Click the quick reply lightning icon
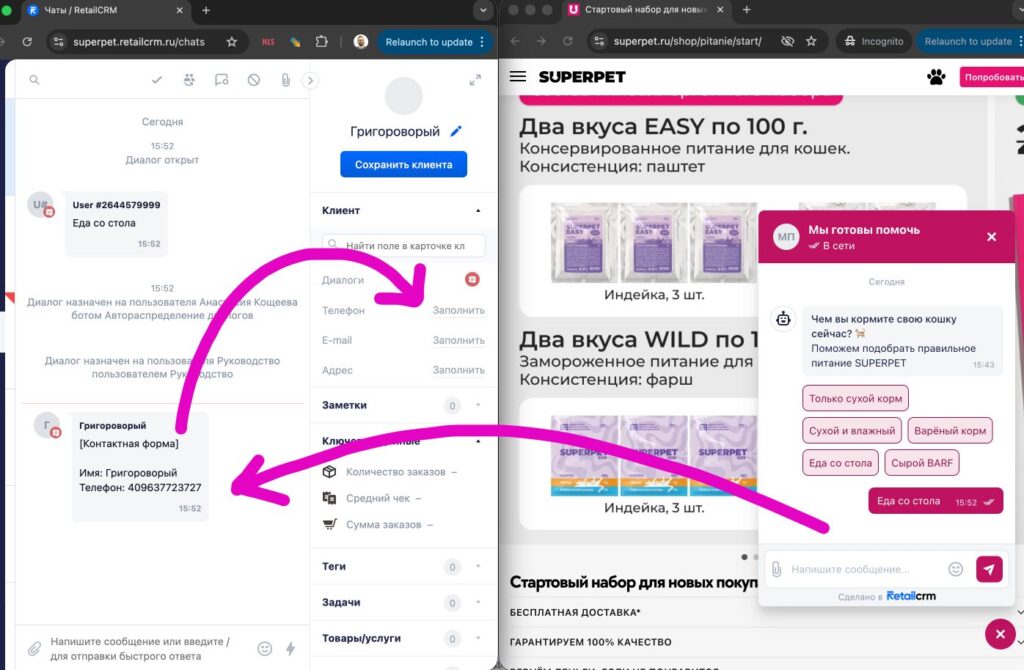 (291, 648)
